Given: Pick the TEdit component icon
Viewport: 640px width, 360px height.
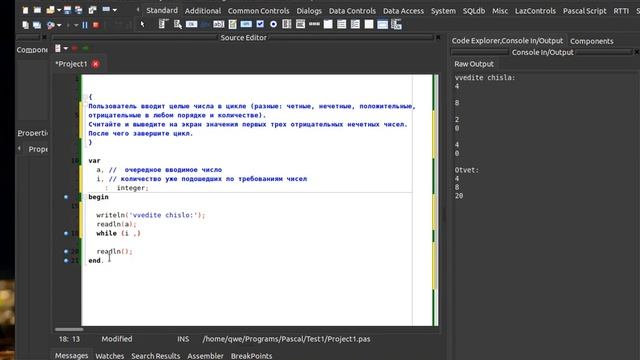Looking at the screenshot, I should 218,24.
